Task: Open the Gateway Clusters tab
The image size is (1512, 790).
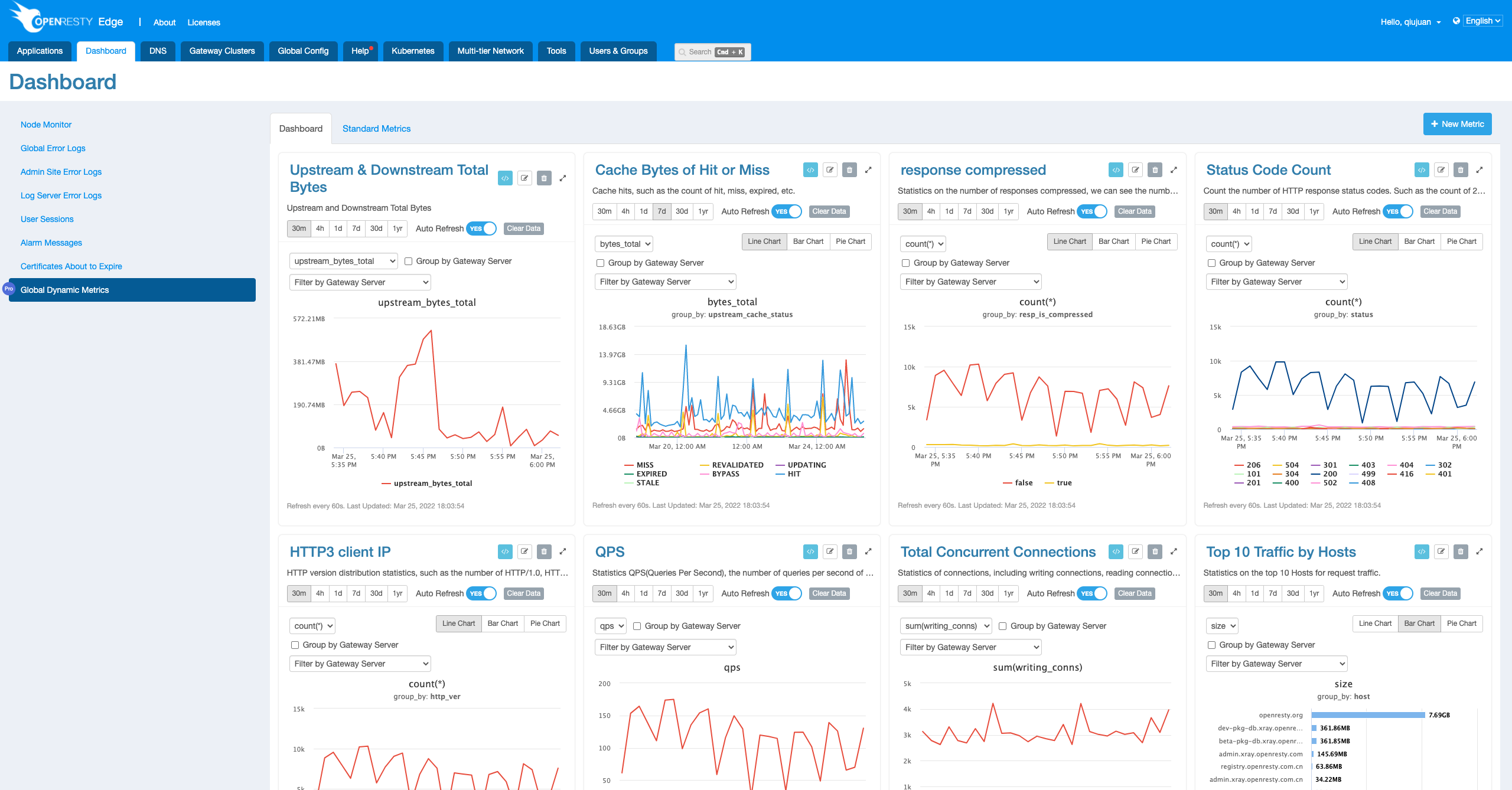Action: point(222,51)
